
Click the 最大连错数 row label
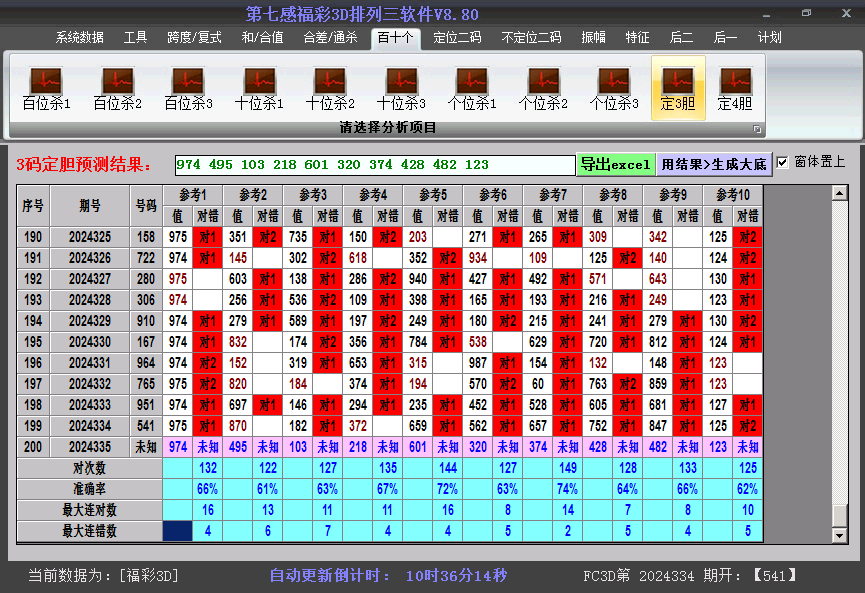coord(89,531)
